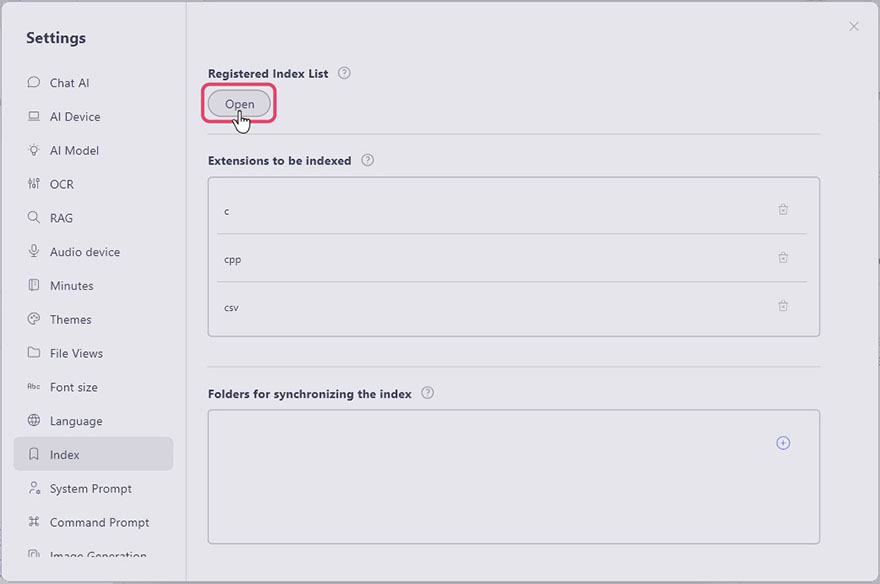Open Audio device settings

click(x=84, y=252)
